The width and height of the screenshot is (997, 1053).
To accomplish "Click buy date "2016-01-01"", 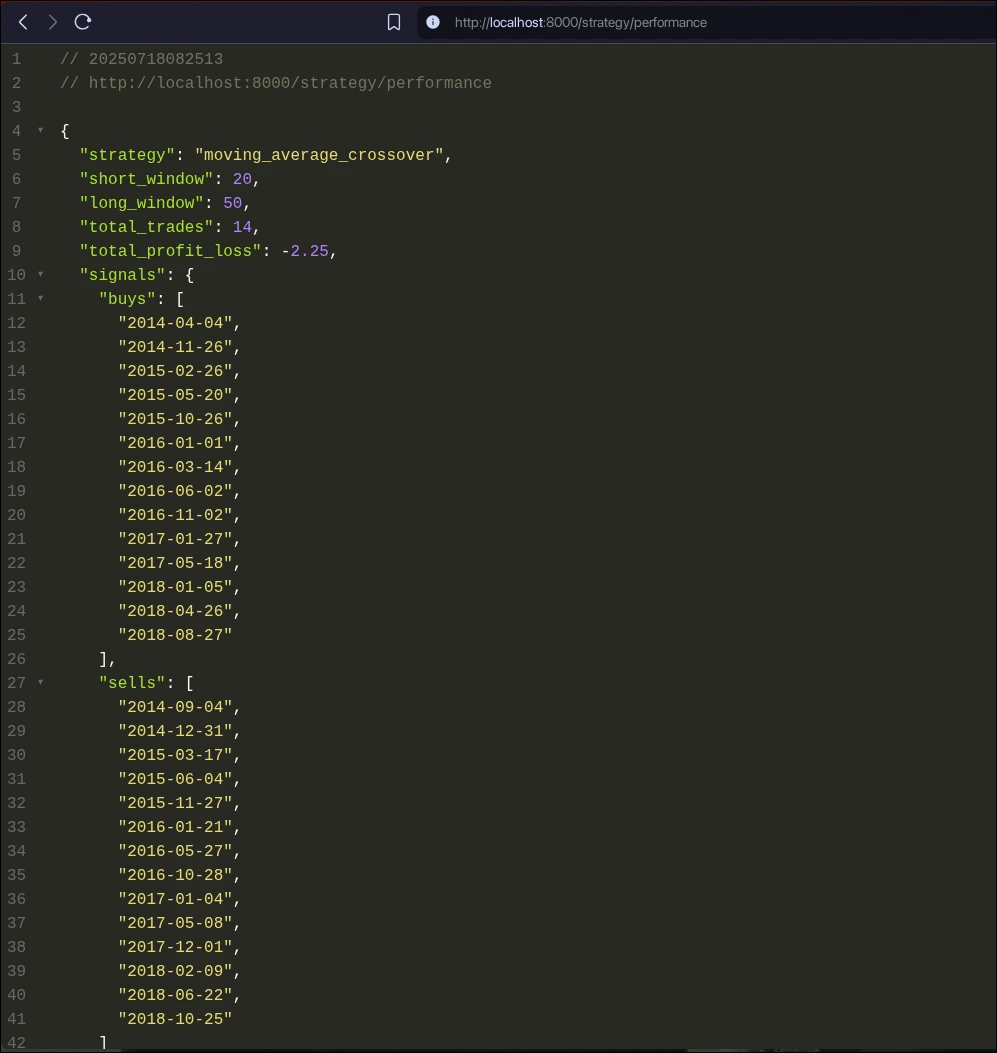I will click(x=175, y=443).
